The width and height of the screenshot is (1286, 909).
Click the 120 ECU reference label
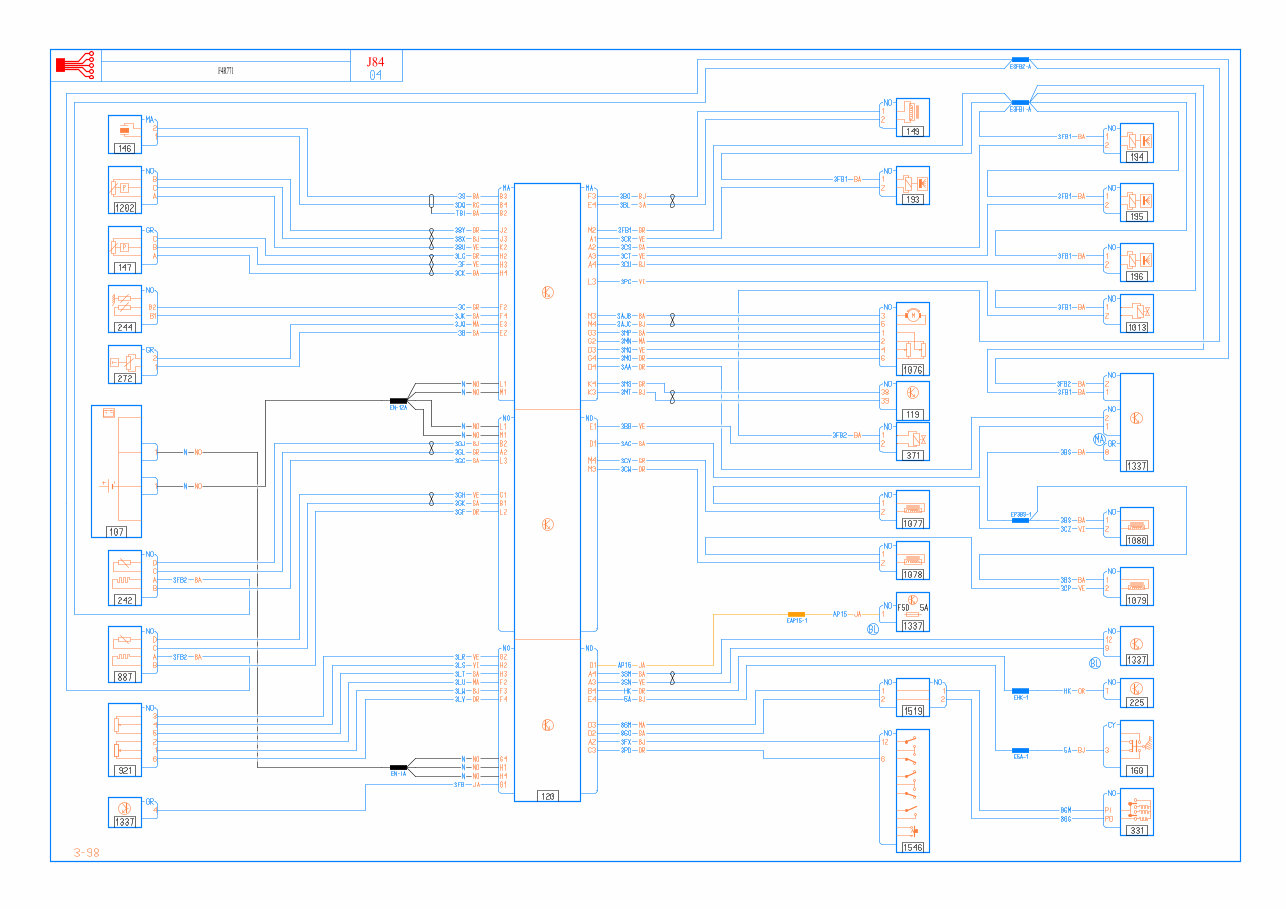tap(547, 795)
